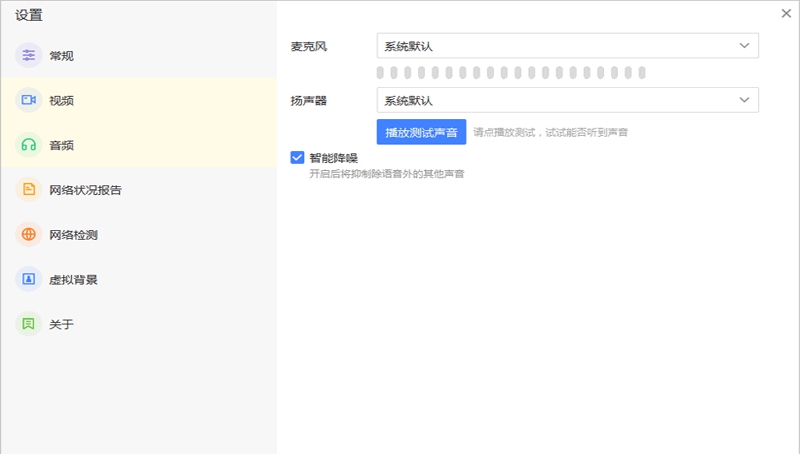800x454 pixels.
Task: Click the 扬声器 dropdown chevron arrow
Action: coord(744,100)
